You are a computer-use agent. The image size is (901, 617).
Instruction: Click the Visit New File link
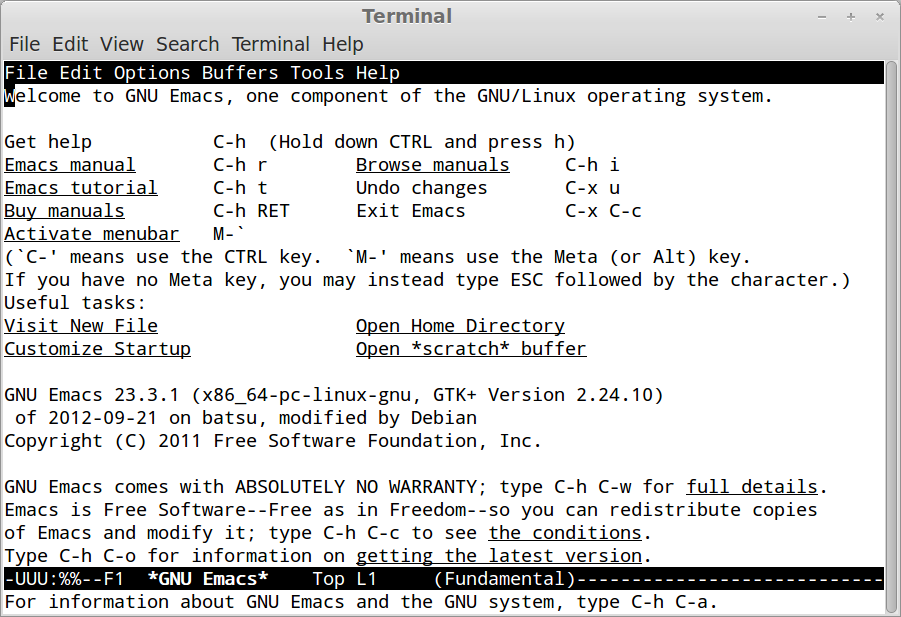click(x=81, y=326)
